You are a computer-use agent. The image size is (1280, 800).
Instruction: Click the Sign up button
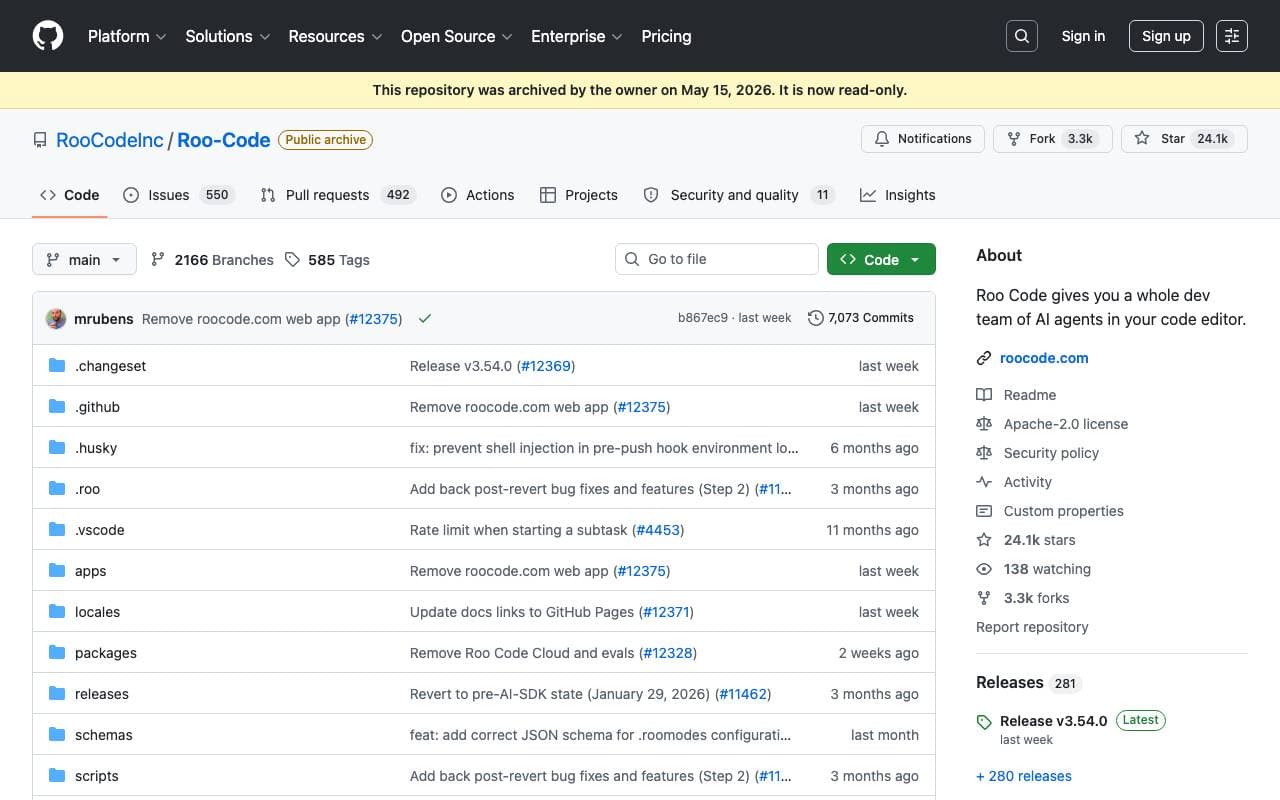(x=1166, y=36)
